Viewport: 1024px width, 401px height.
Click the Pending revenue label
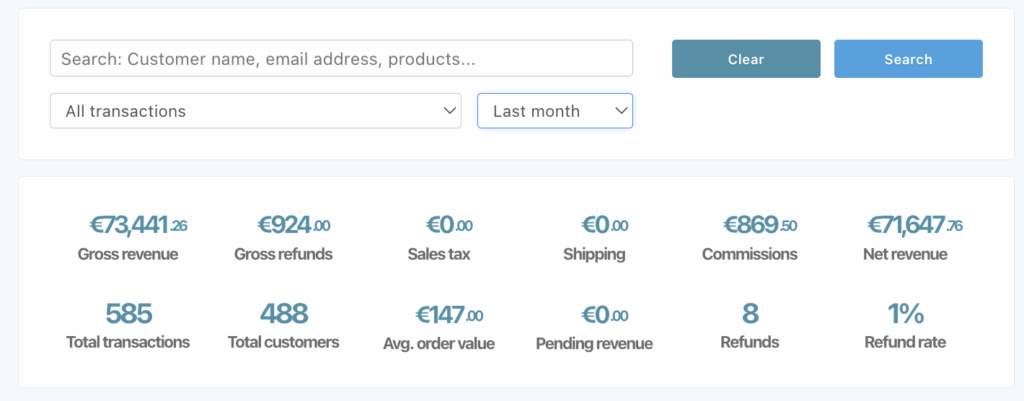[x=594, y=344]
